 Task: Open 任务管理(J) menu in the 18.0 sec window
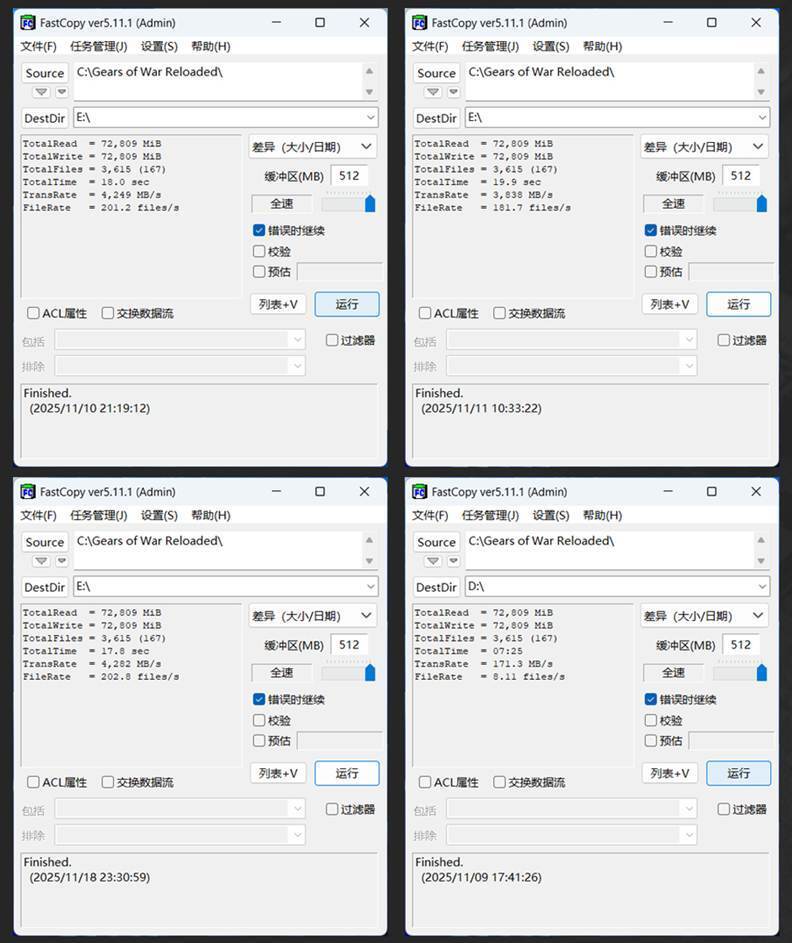pos(99,46)
